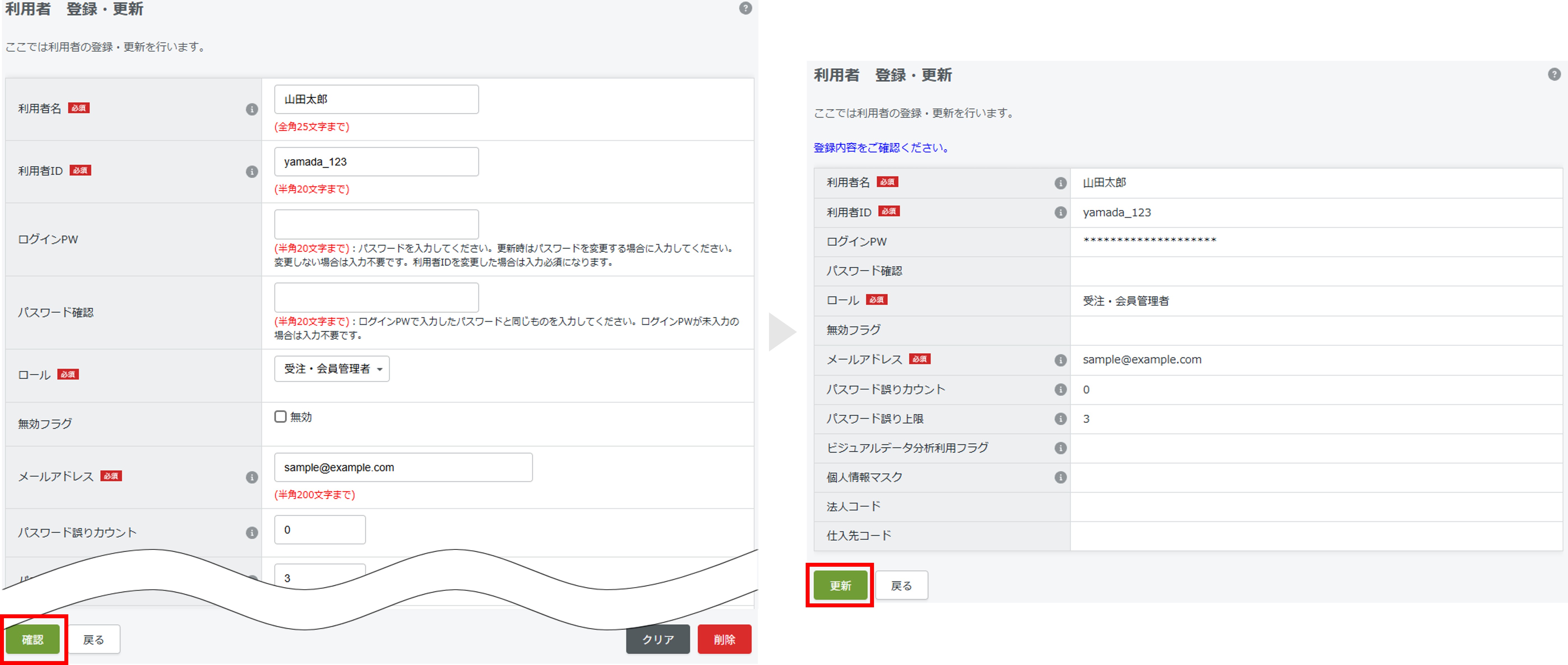
Task: Click info icon for ビジュアルデータ分析利用フラグ row
Action: coord(1060,448)
